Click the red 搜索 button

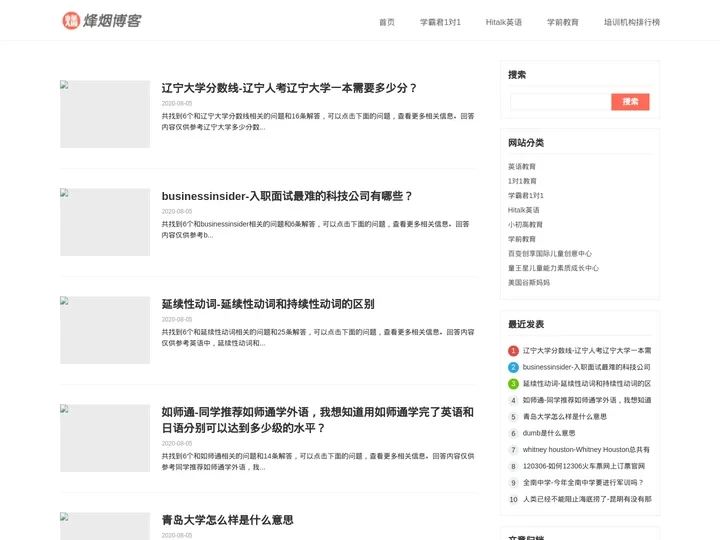tap(630, 101)
